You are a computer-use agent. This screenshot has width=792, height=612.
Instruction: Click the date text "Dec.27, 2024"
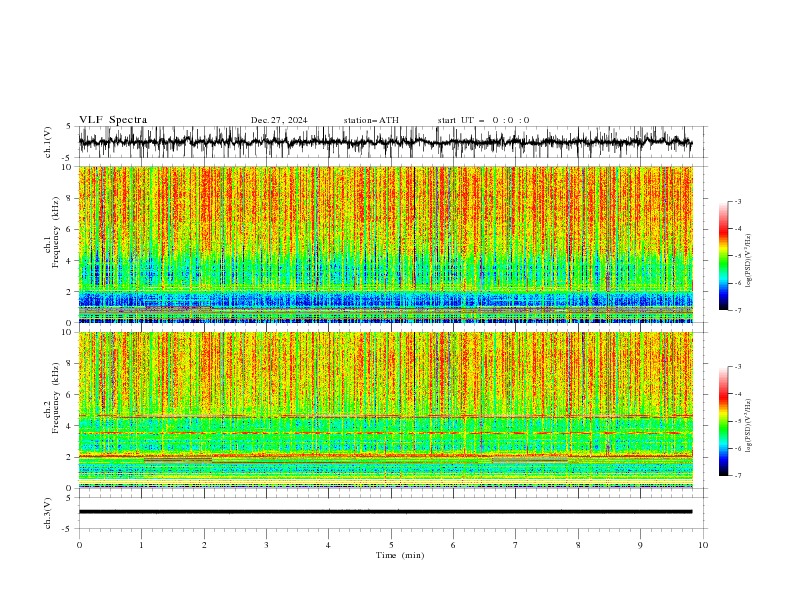(279, 120)
